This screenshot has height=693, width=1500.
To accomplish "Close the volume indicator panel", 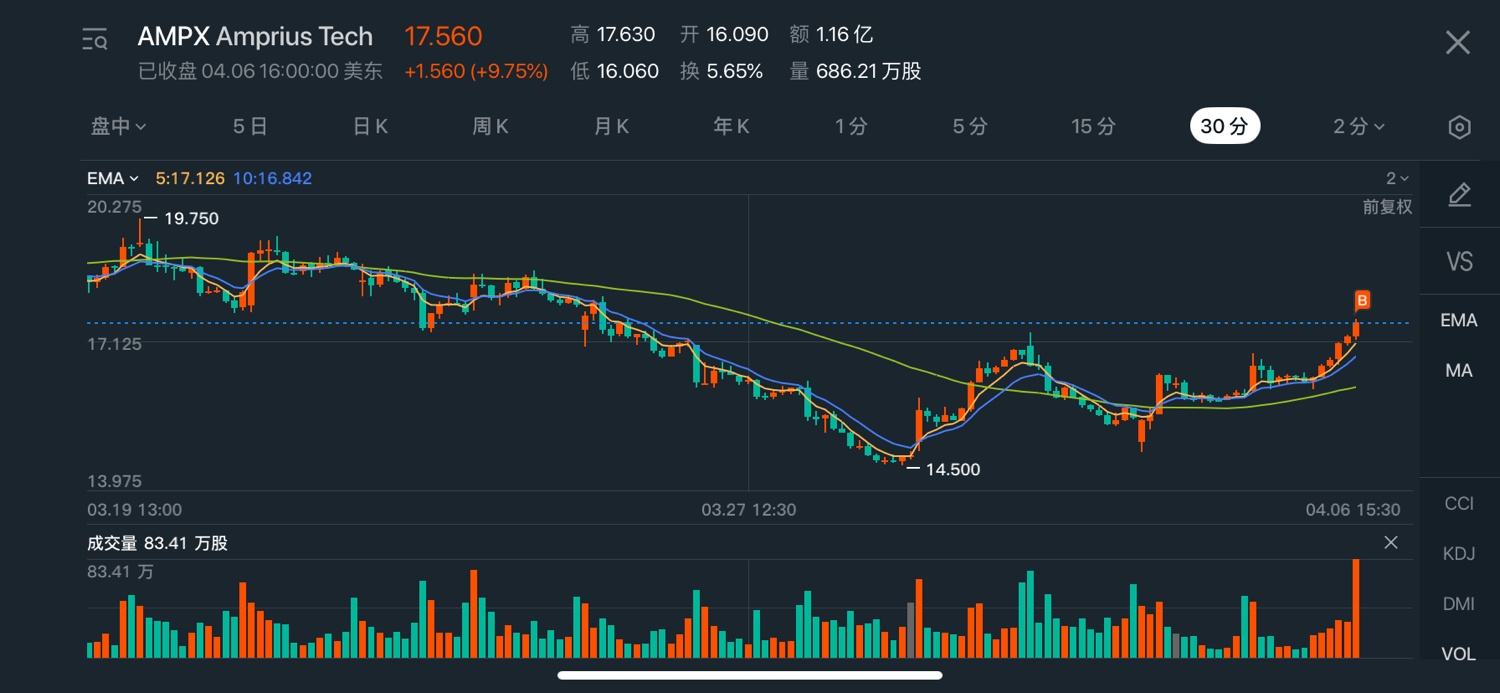I will (x=1391, y=543).
